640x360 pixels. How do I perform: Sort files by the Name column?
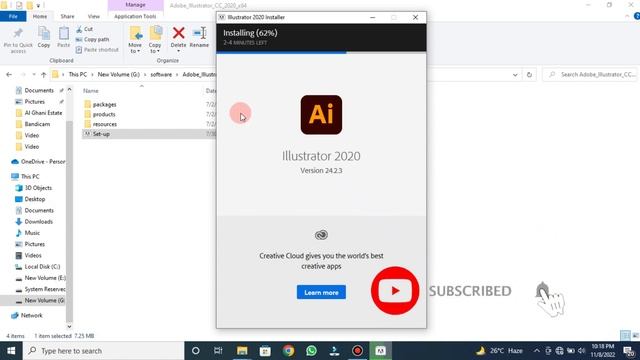pos(91,91)
